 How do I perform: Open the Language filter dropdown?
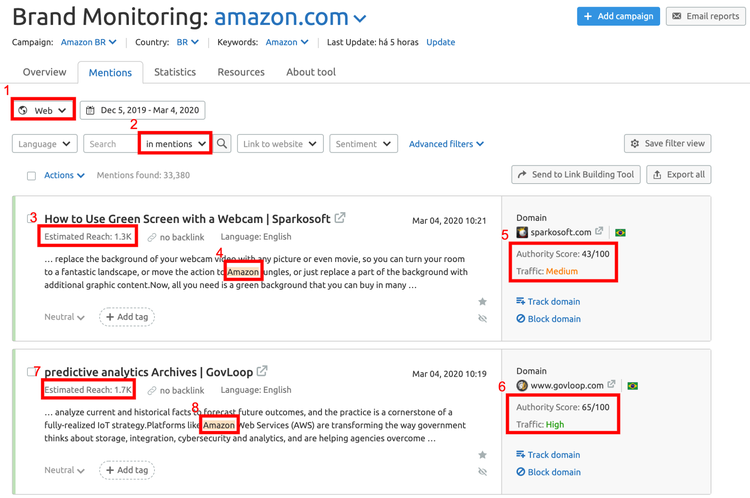click(44, 144)
